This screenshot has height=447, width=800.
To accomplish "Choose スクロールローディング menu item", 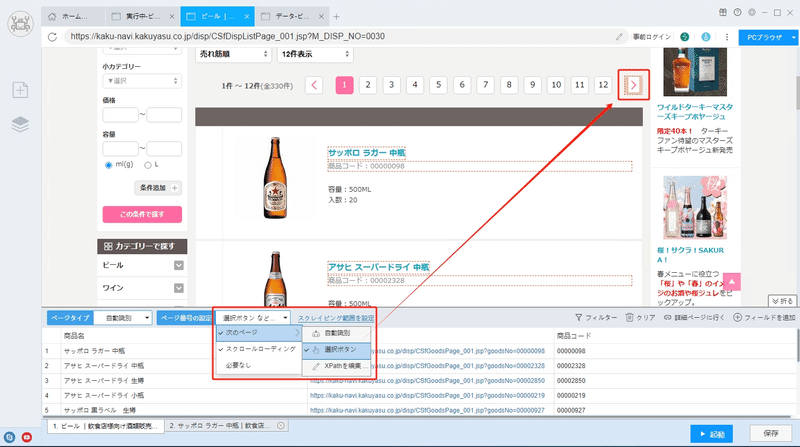I will [259, 349].
